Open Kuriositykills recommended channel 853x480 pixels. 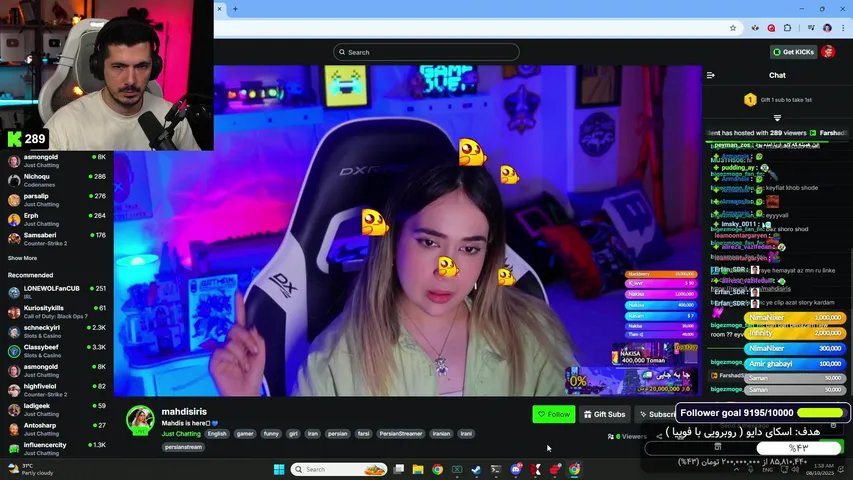pyautogui.click(x=57, y=312)
